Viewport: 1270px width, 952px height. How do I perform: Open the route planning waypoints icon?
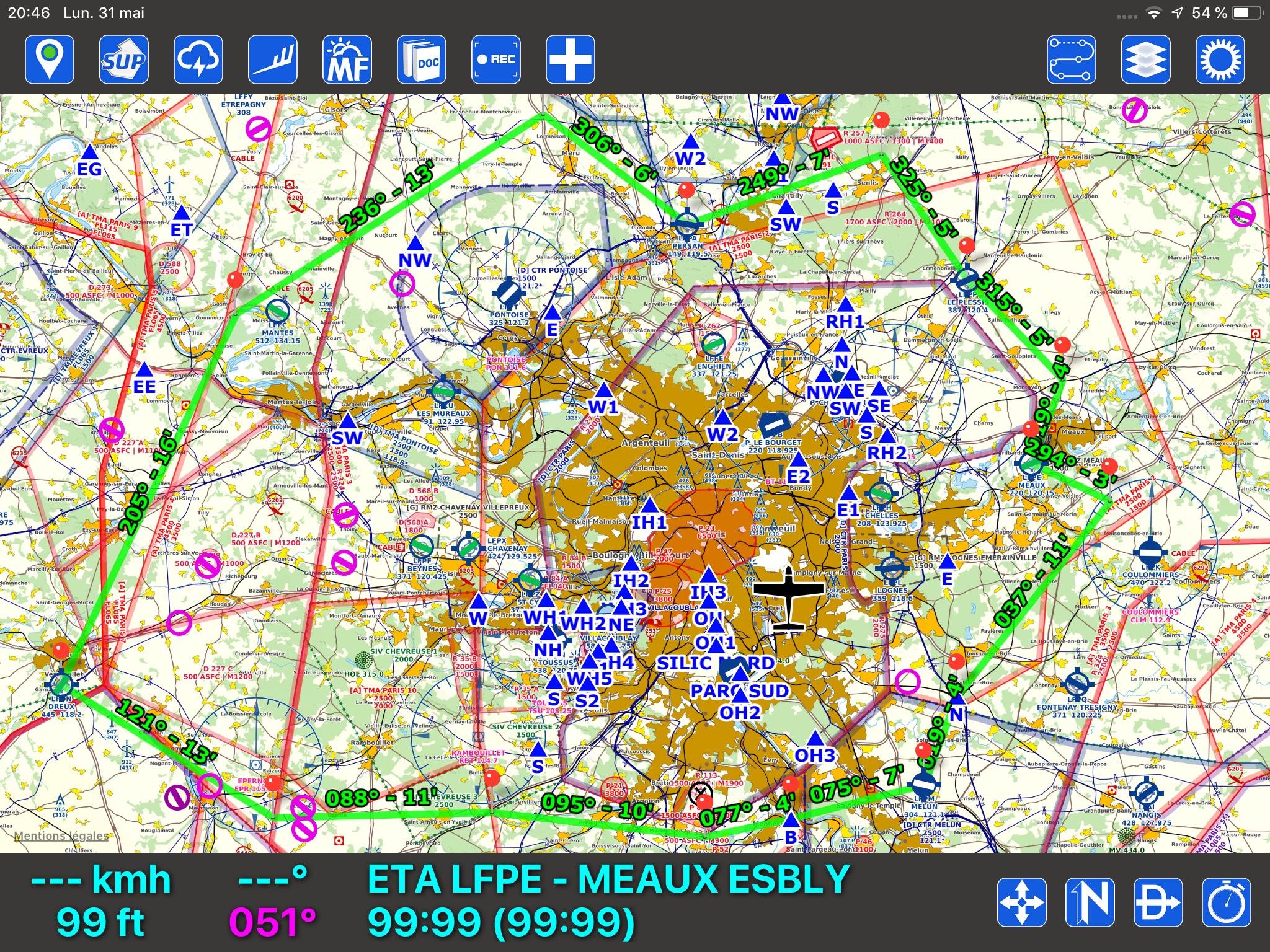pyautogui.click(x=1071, y=59)
